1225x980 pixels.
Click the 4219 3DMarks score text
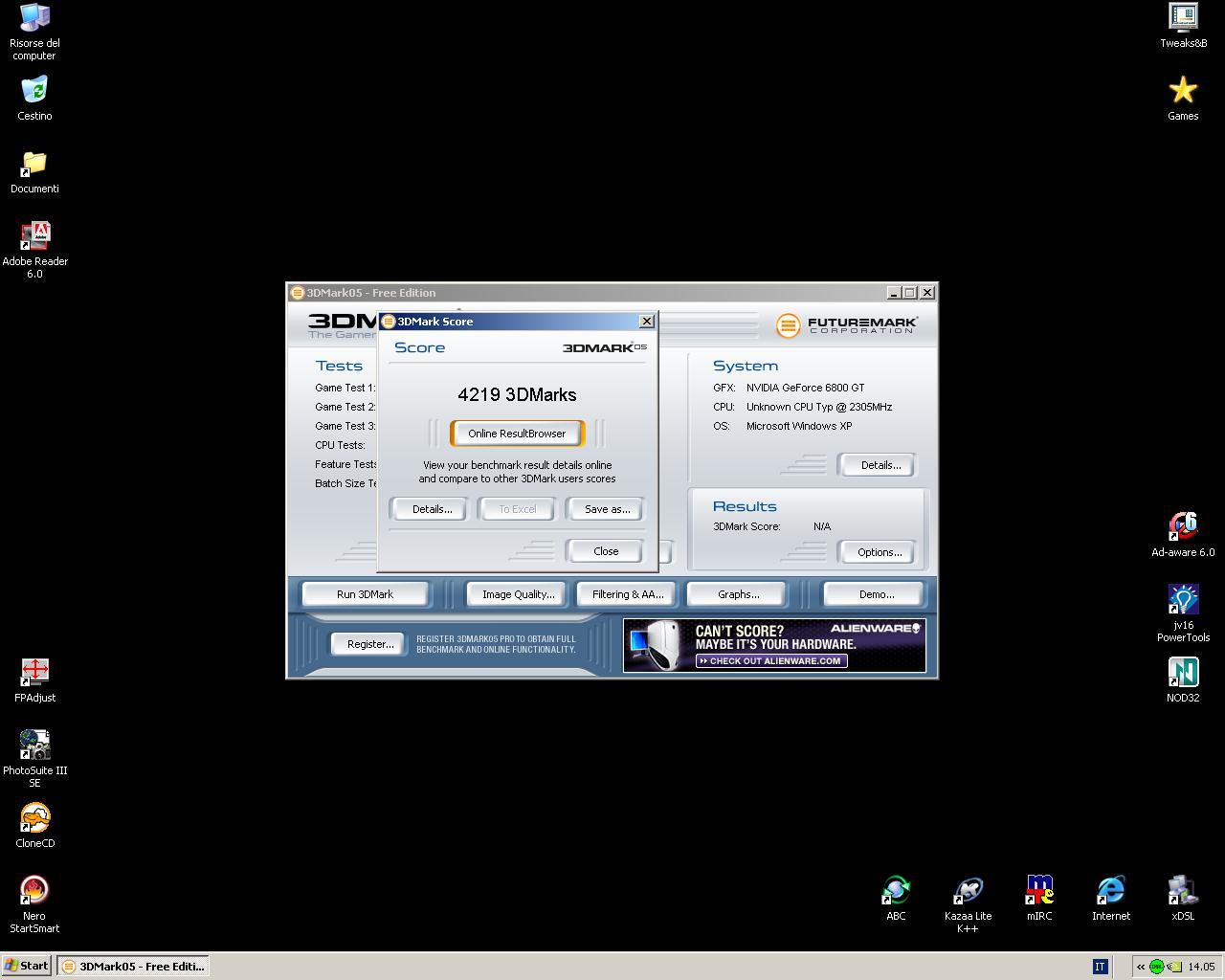517,394
